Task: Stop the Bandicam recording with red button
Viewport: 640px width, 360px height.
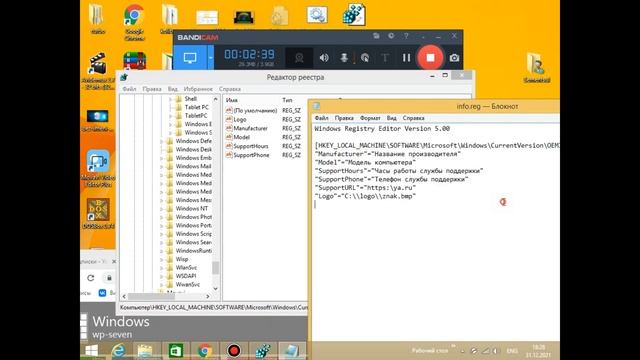Action: coord(430,58)
